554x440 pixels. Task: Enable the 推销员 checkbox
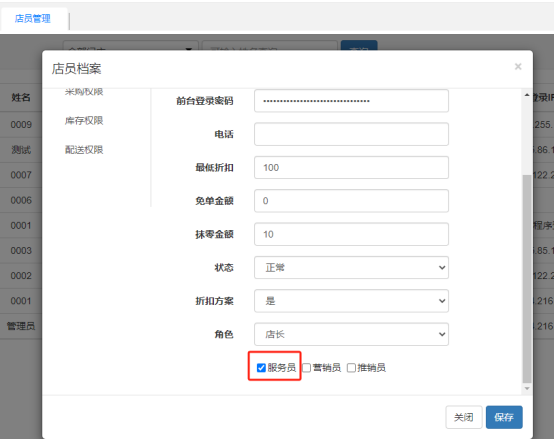point(351,368)
